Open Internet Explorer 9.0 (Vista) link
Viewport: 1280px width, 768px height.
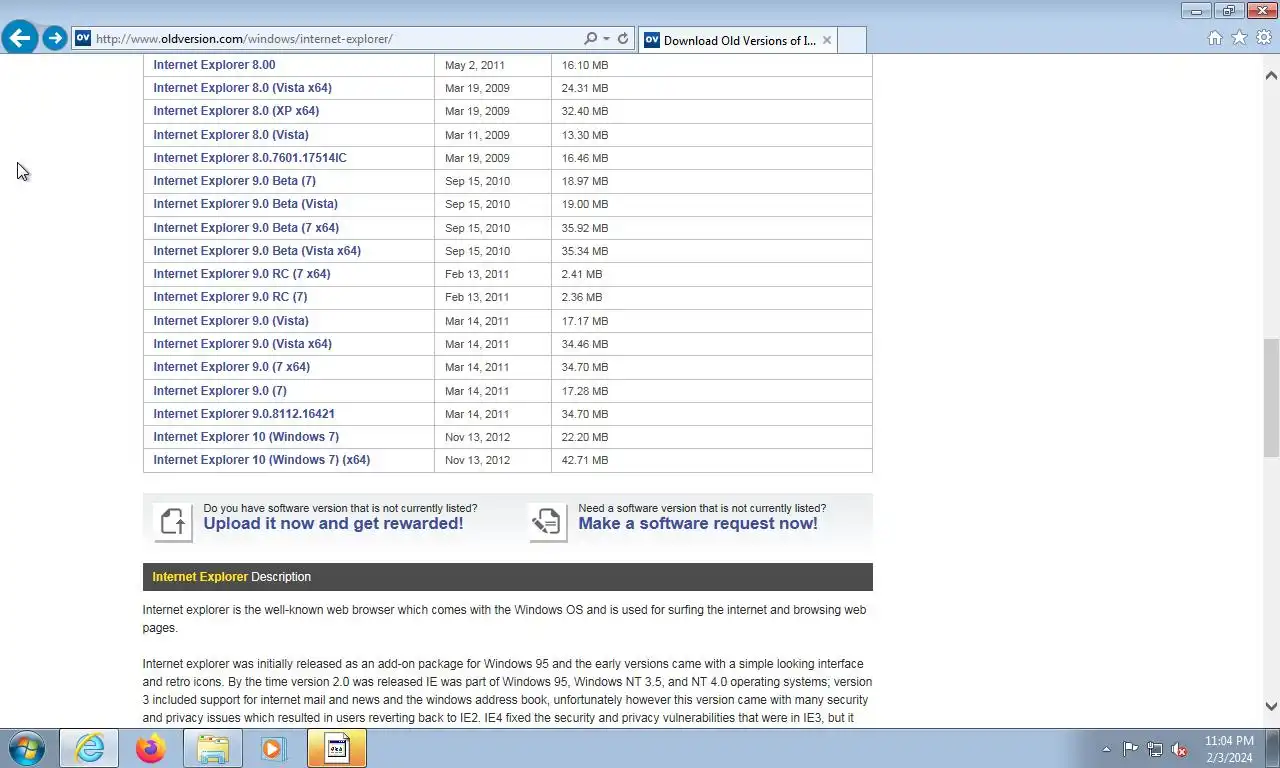pos(231,321)
